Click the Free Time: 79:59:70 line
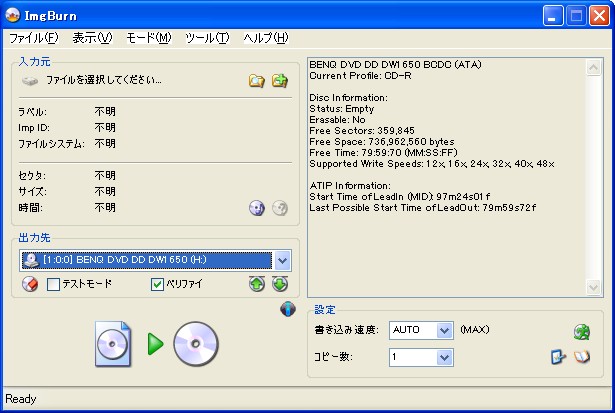This screenshot has width=615, height=413. 383,153
